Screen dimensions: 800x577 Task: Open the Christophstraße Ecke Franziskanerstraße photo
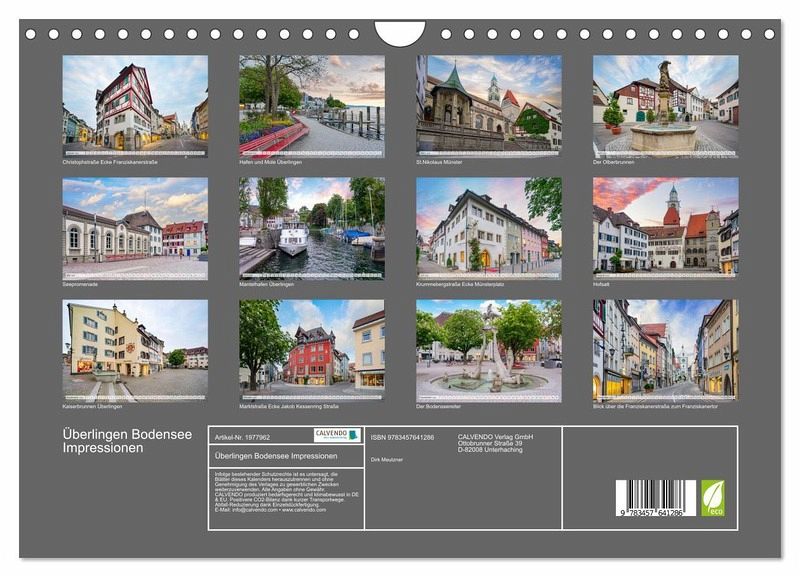tap(135, 106)
